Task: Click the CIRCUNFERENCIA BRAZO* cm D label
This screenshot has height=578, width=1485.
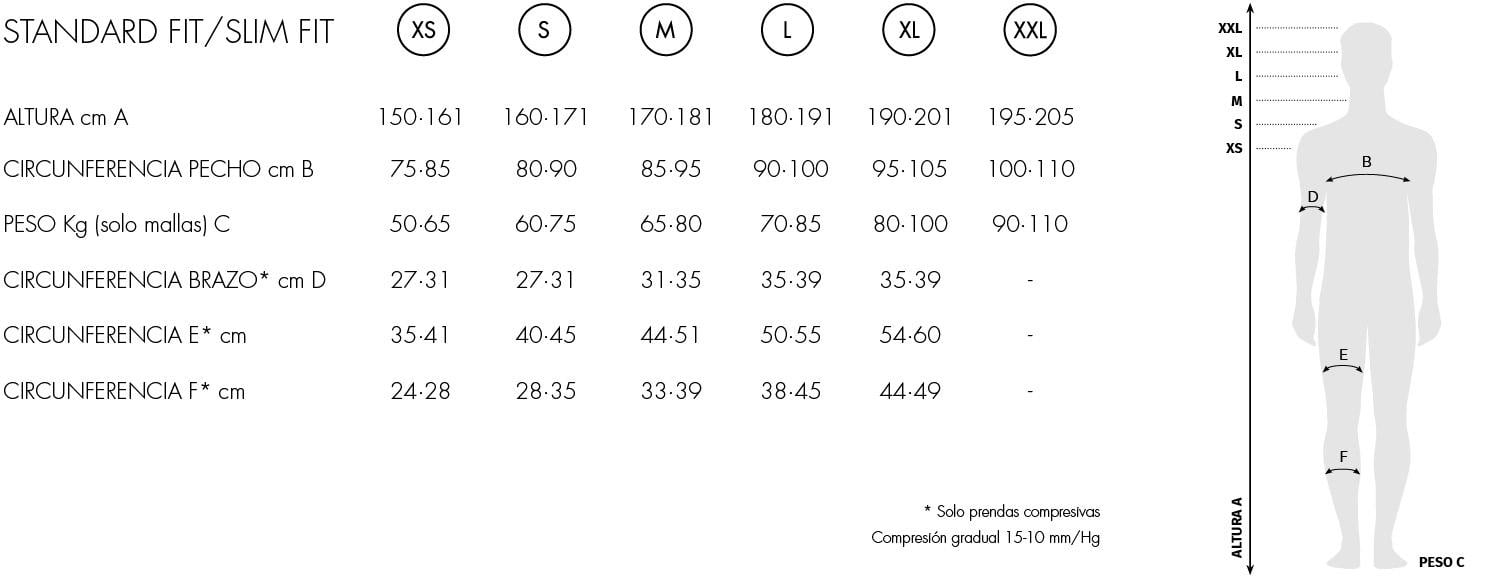Action: pos(164,280)
